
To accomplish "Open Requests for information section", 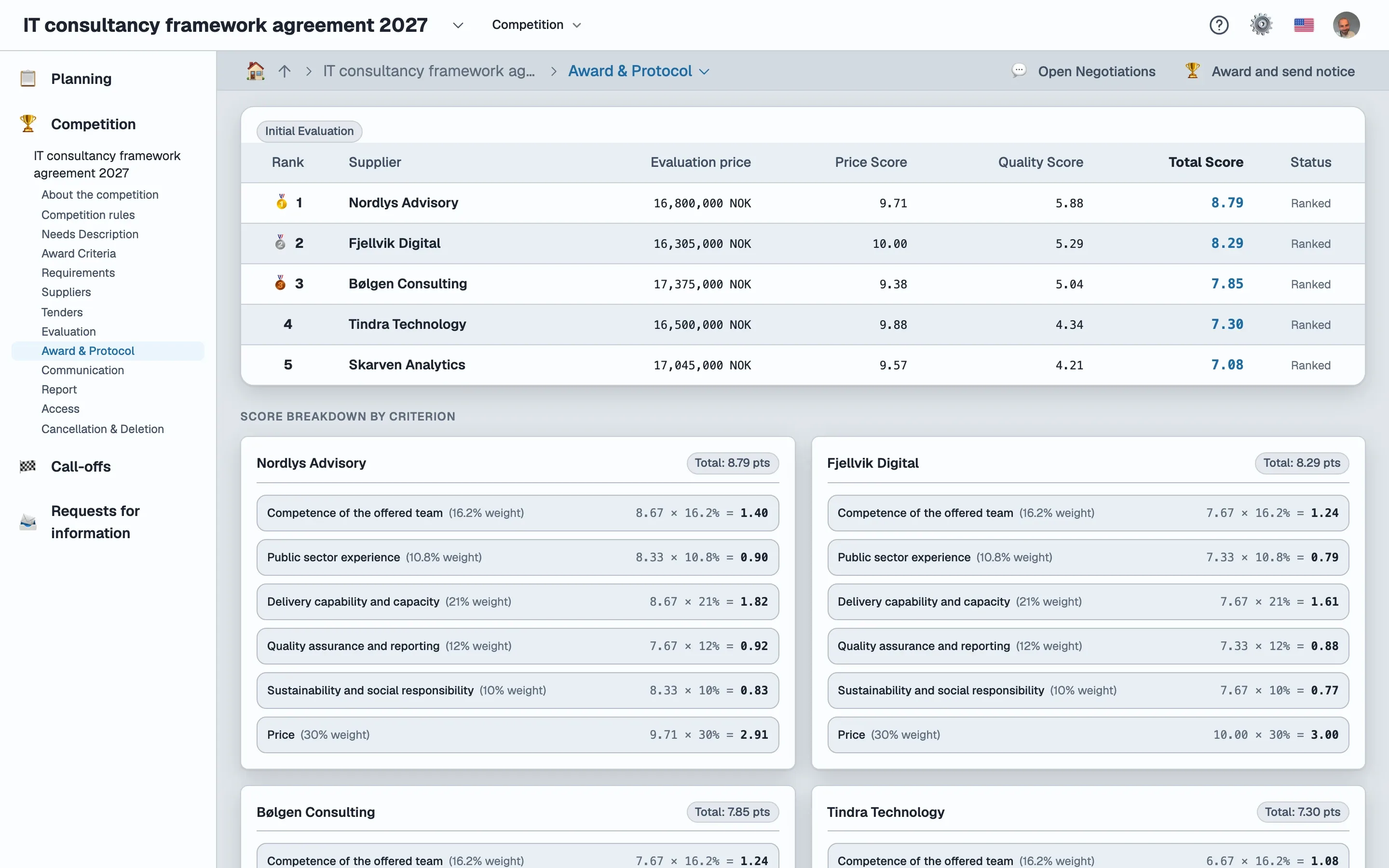I will 95,522.
